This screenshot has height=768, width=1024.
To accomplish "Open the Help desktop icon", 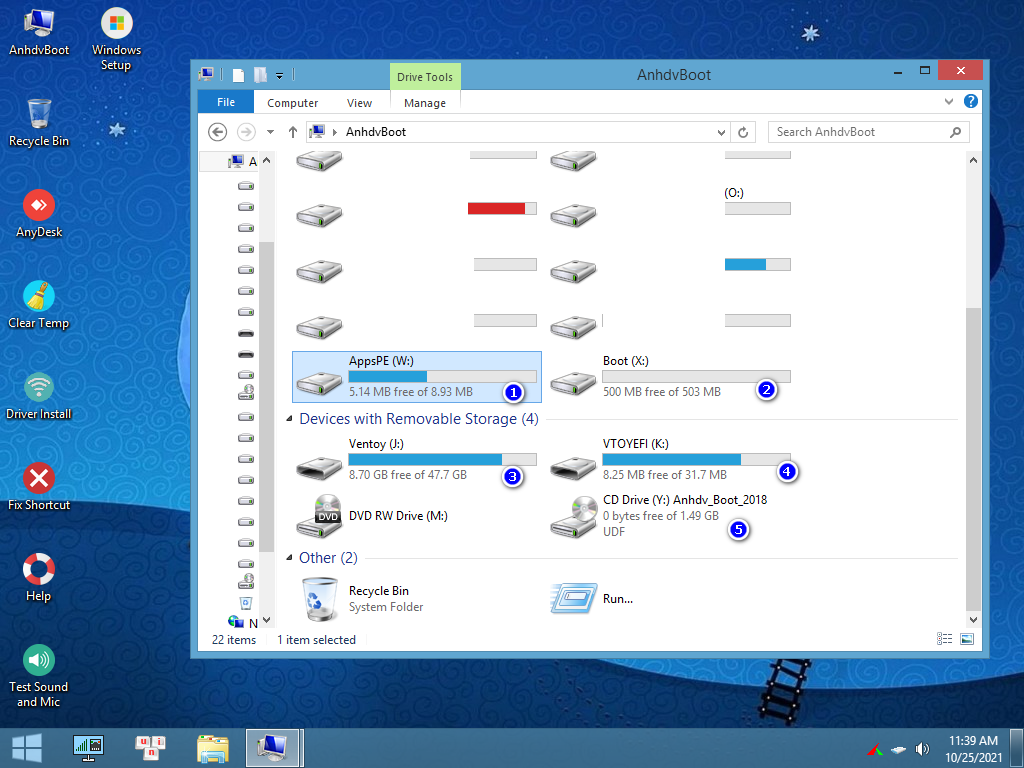I will tap(39, 578).
